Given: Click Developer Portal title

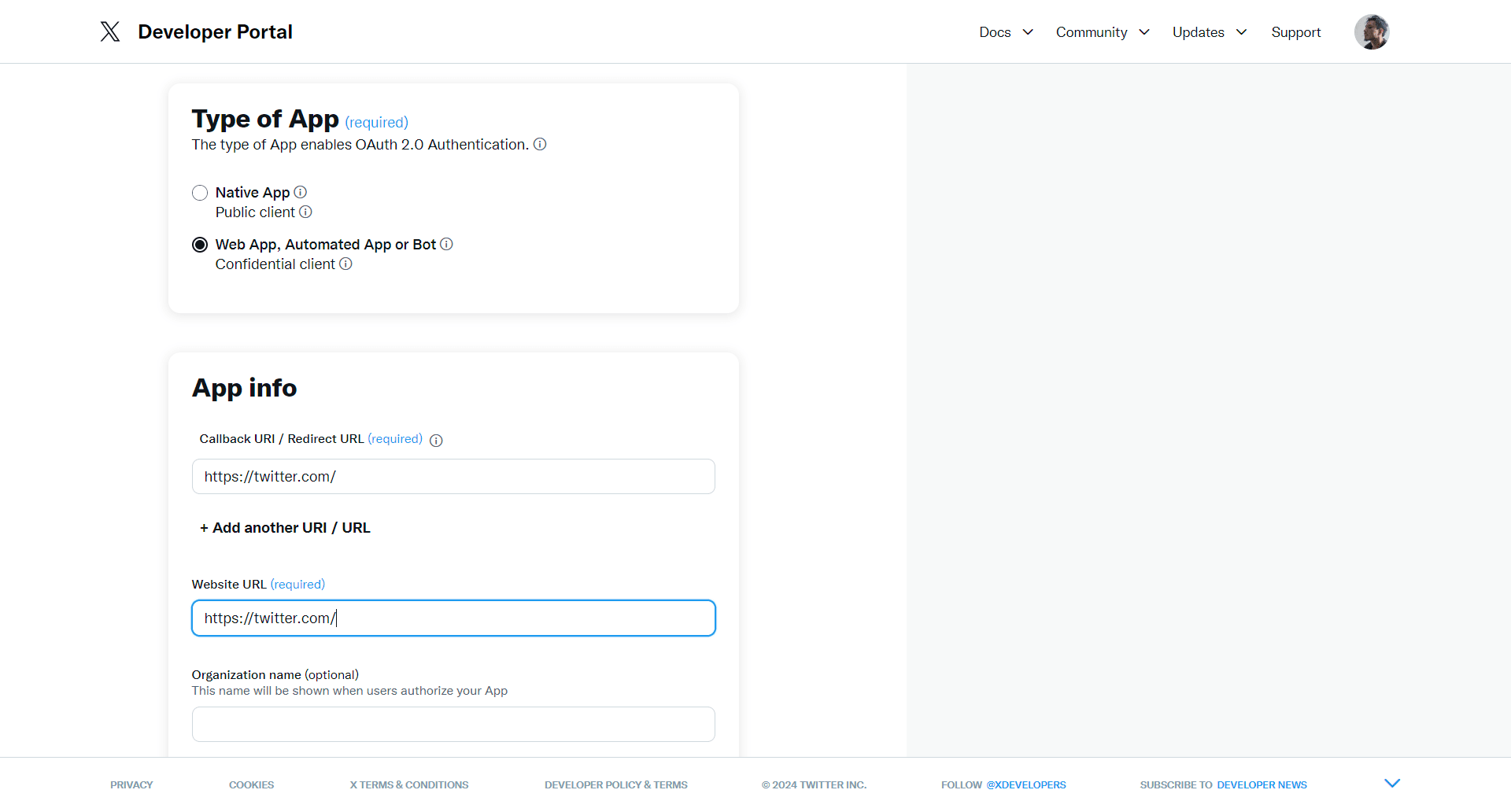Looking at the screenshot, I should pos(215,31).
